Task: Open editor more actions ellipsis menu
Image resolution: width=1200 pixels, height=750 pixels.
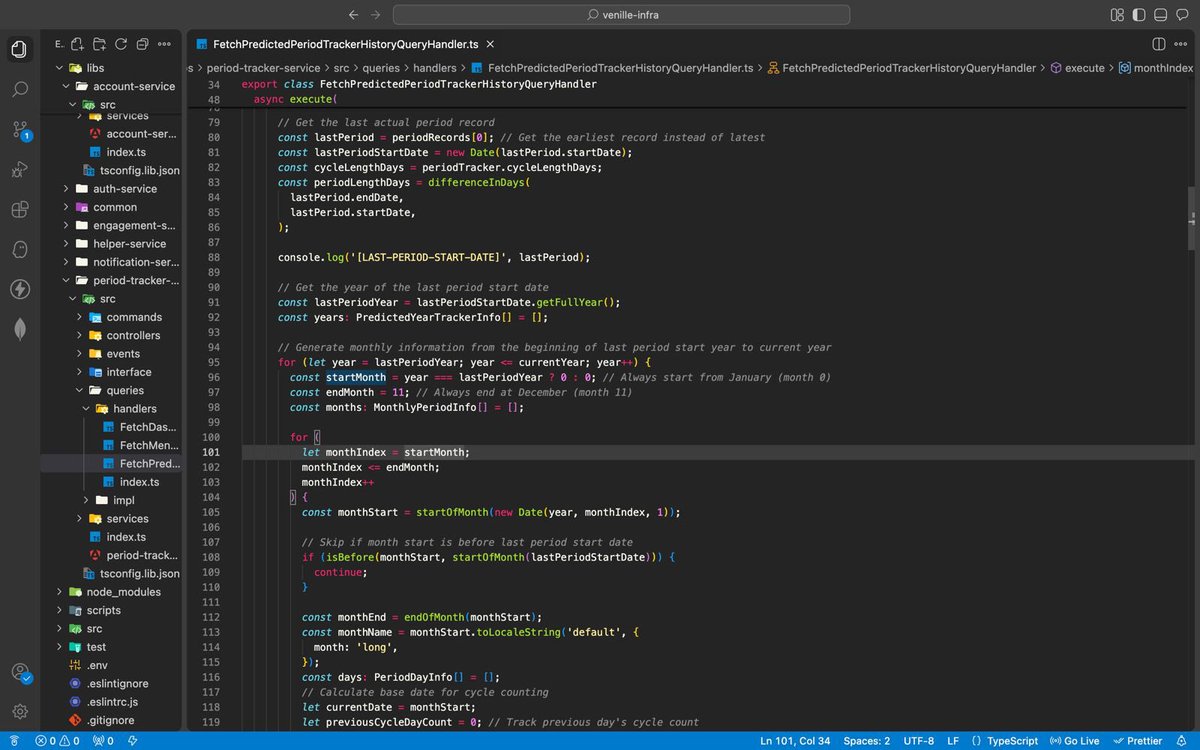Action: 1182,44
